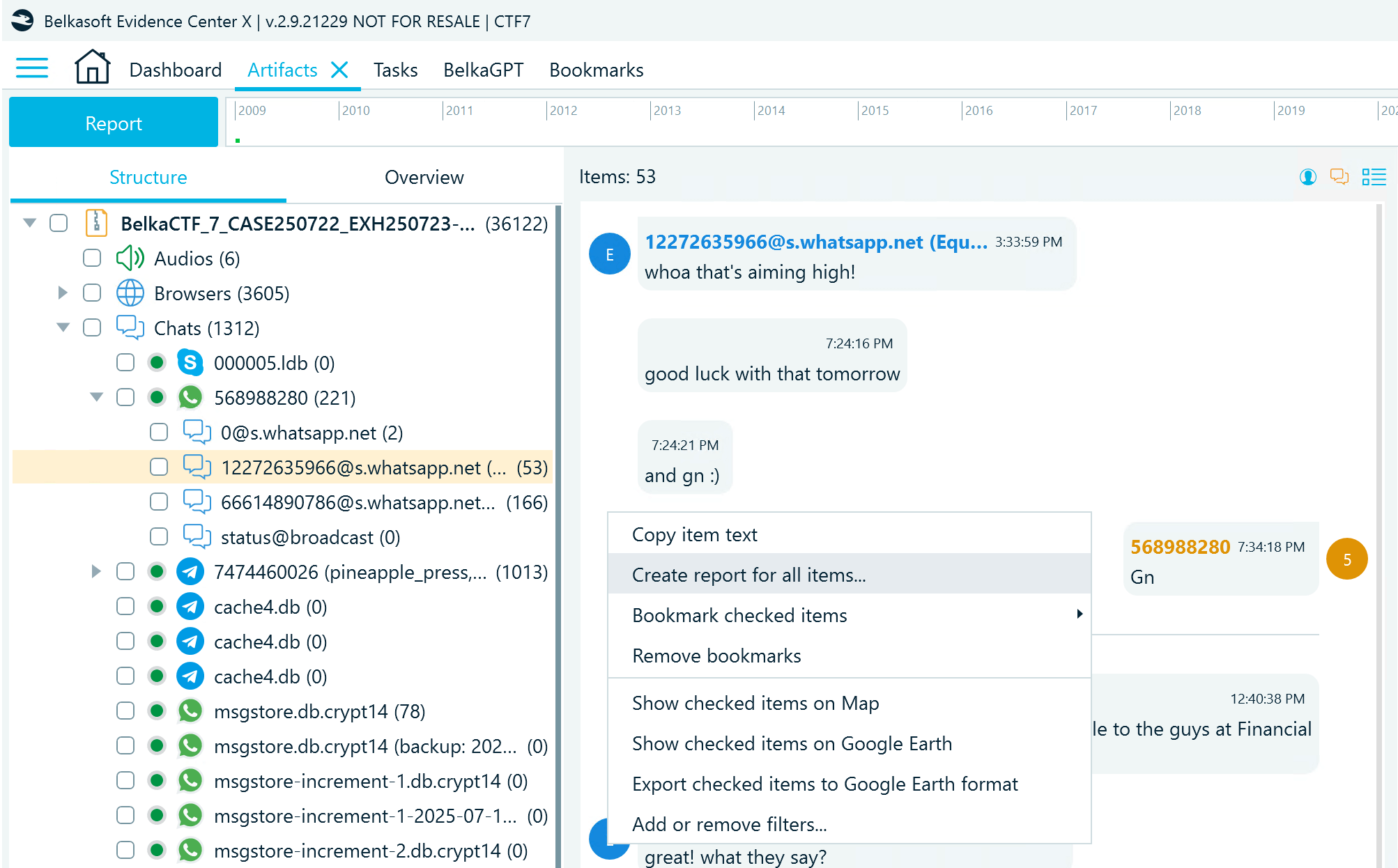Select the conversation bubbles view icon
Screen dimensions: 1398x868
coord(1340,177)
